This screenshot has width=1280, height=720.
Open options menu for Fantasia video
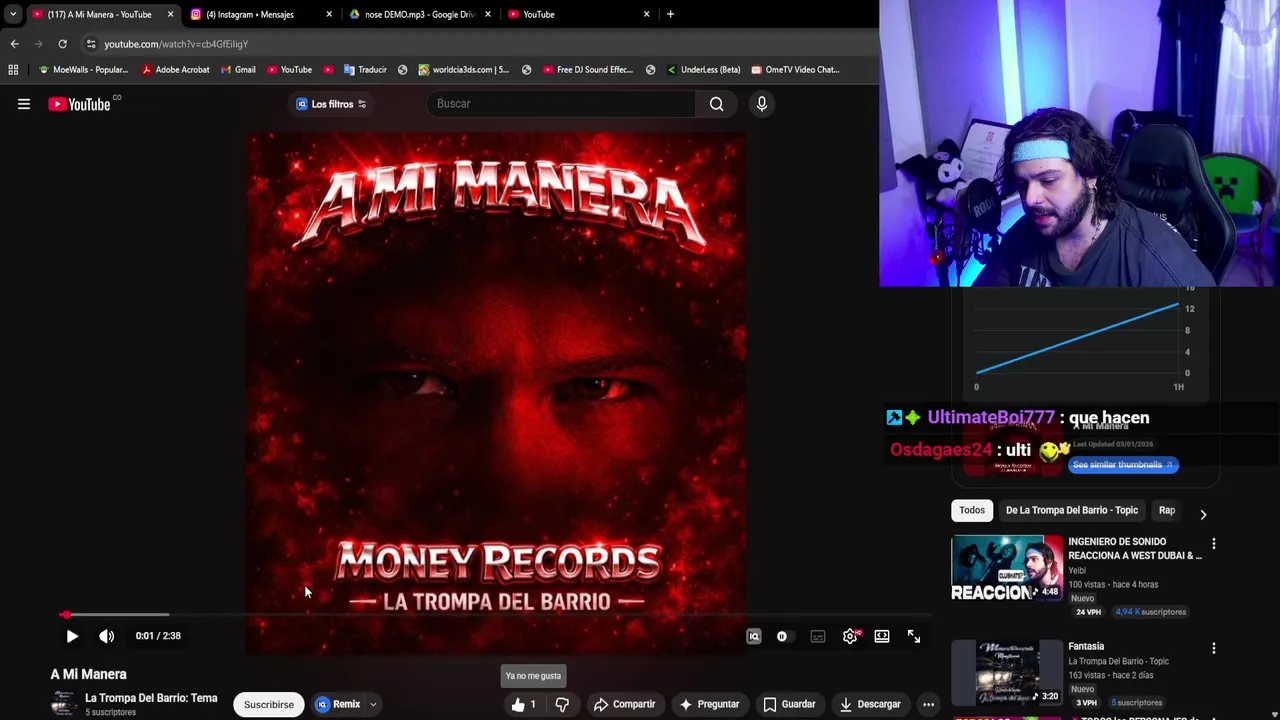tap(1213, 649)
